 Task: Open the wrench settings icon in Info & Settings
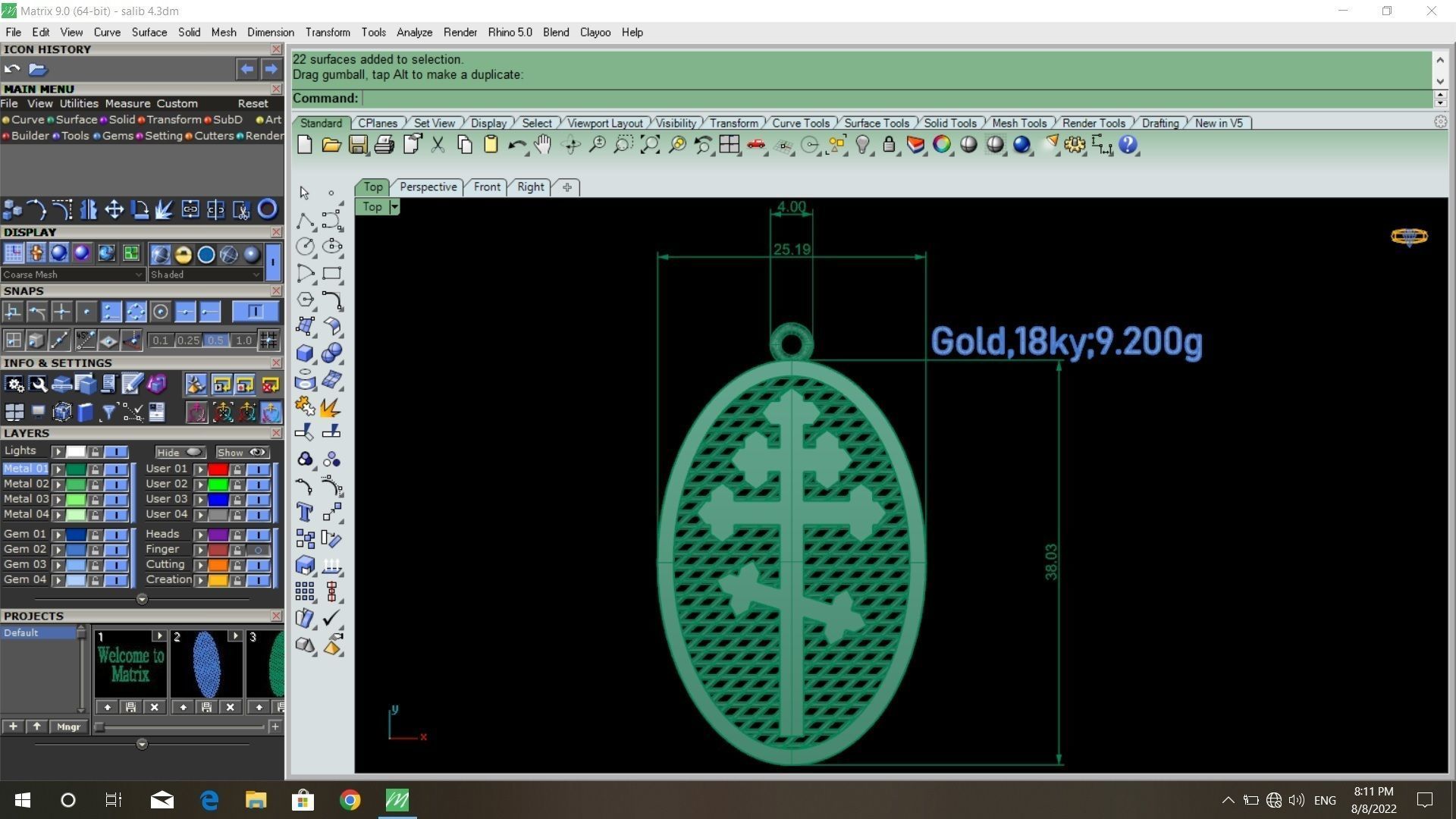pyautogui.click(x=38, y=384)
